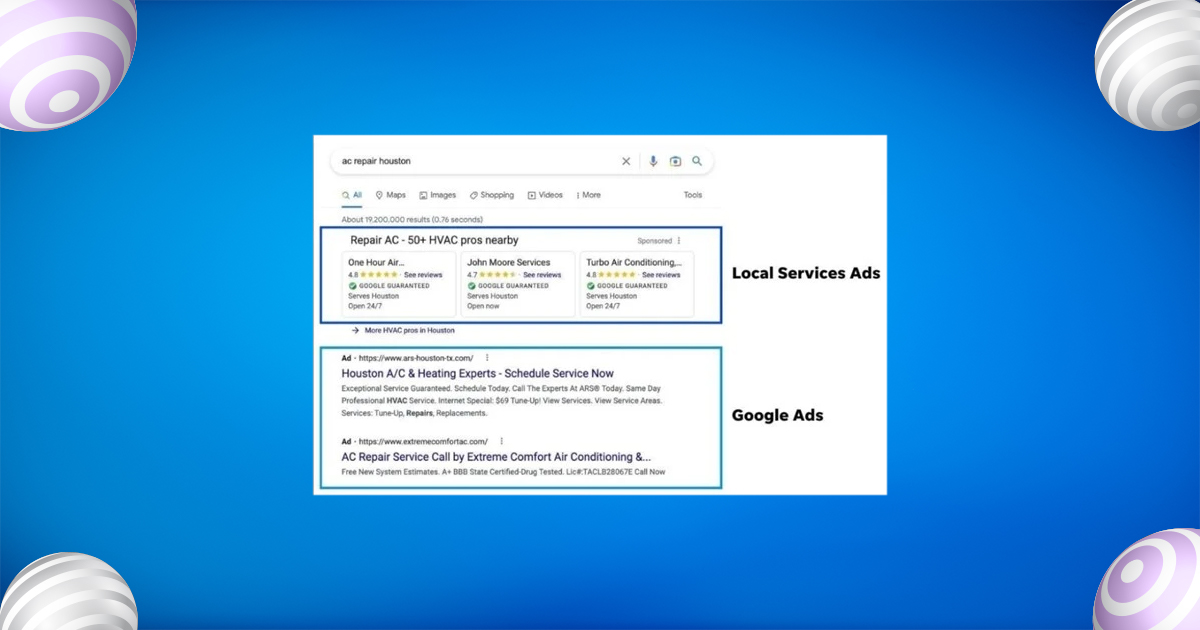Open the Turbo Air Conditioning listing

[634, 262]
